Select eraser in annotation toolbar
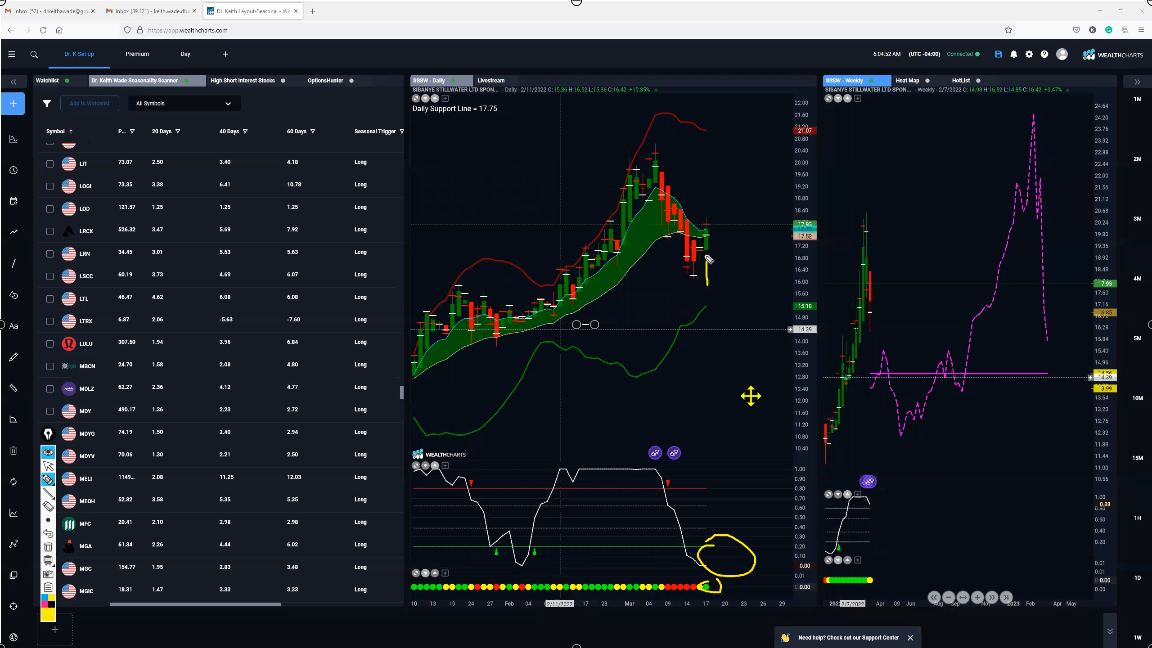 coord(48,506)
